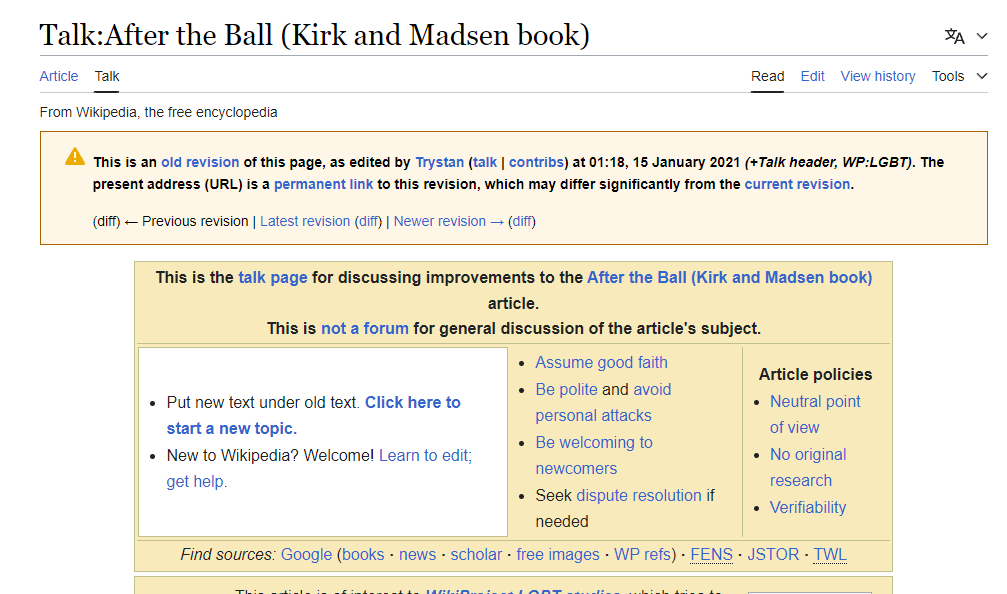Screen dimensions: 1007x594
Task: Open 'Be welcoming to newcomers' link
Action: (x=594, y=455)
